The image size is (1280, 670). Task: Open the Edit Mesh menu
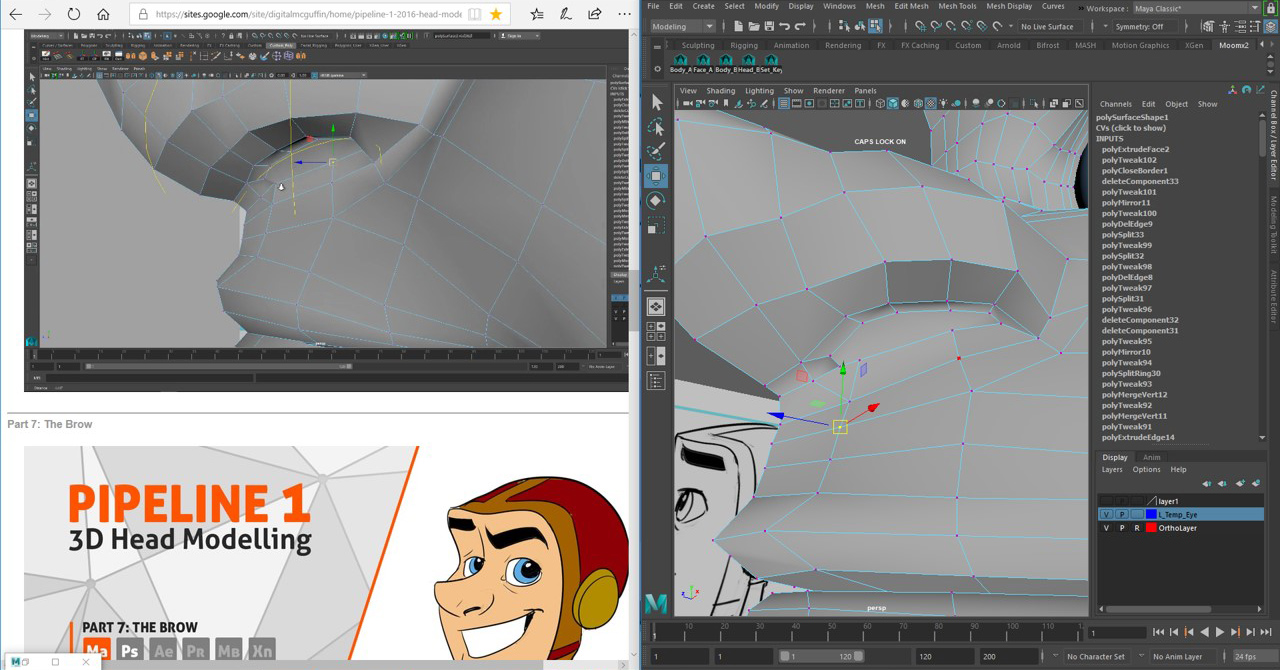911,6
